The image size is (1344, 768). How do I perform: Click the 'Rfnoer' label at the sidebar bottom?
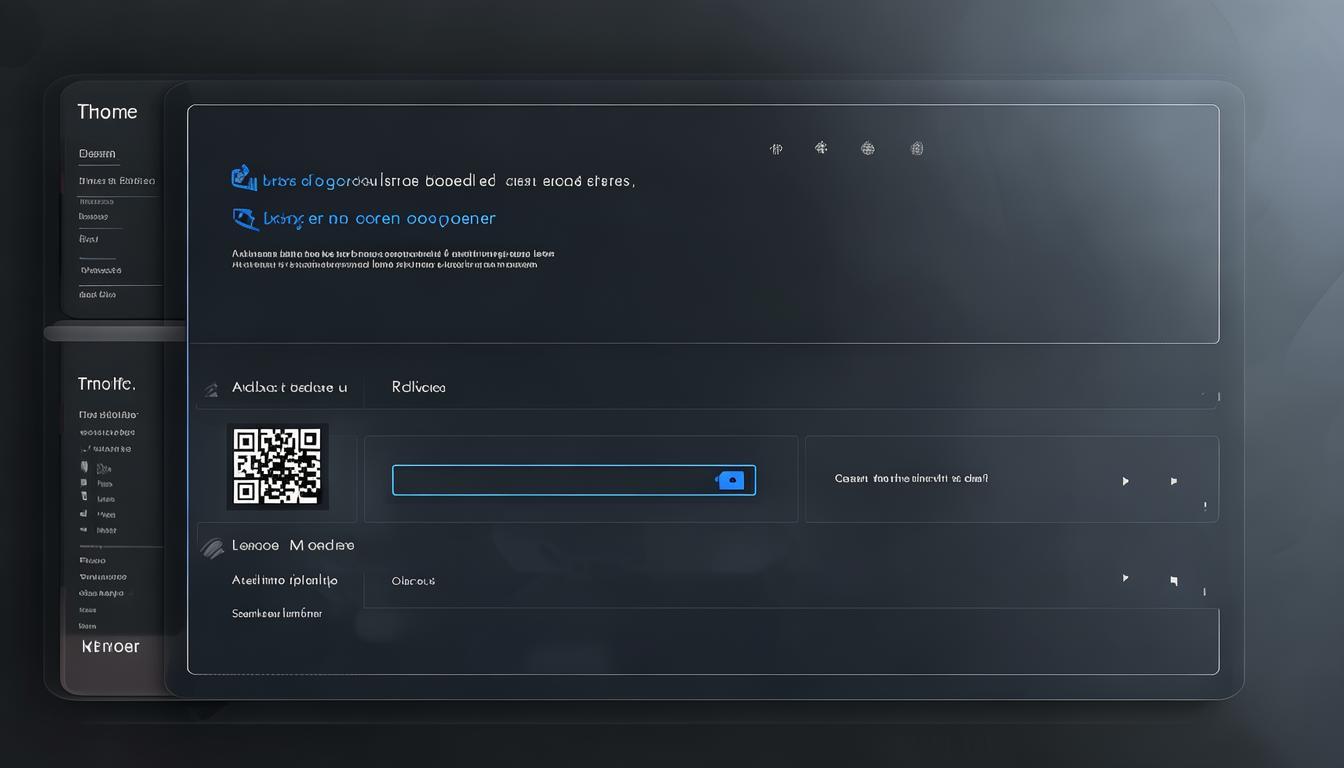(x=110, y=647)
